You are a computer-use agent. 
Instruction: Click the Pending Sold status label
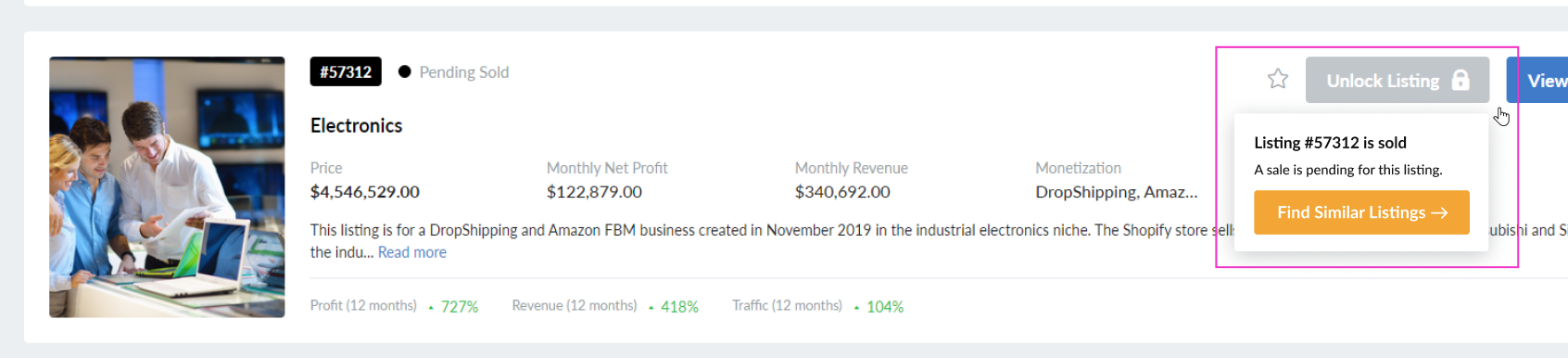coord(464,72)
